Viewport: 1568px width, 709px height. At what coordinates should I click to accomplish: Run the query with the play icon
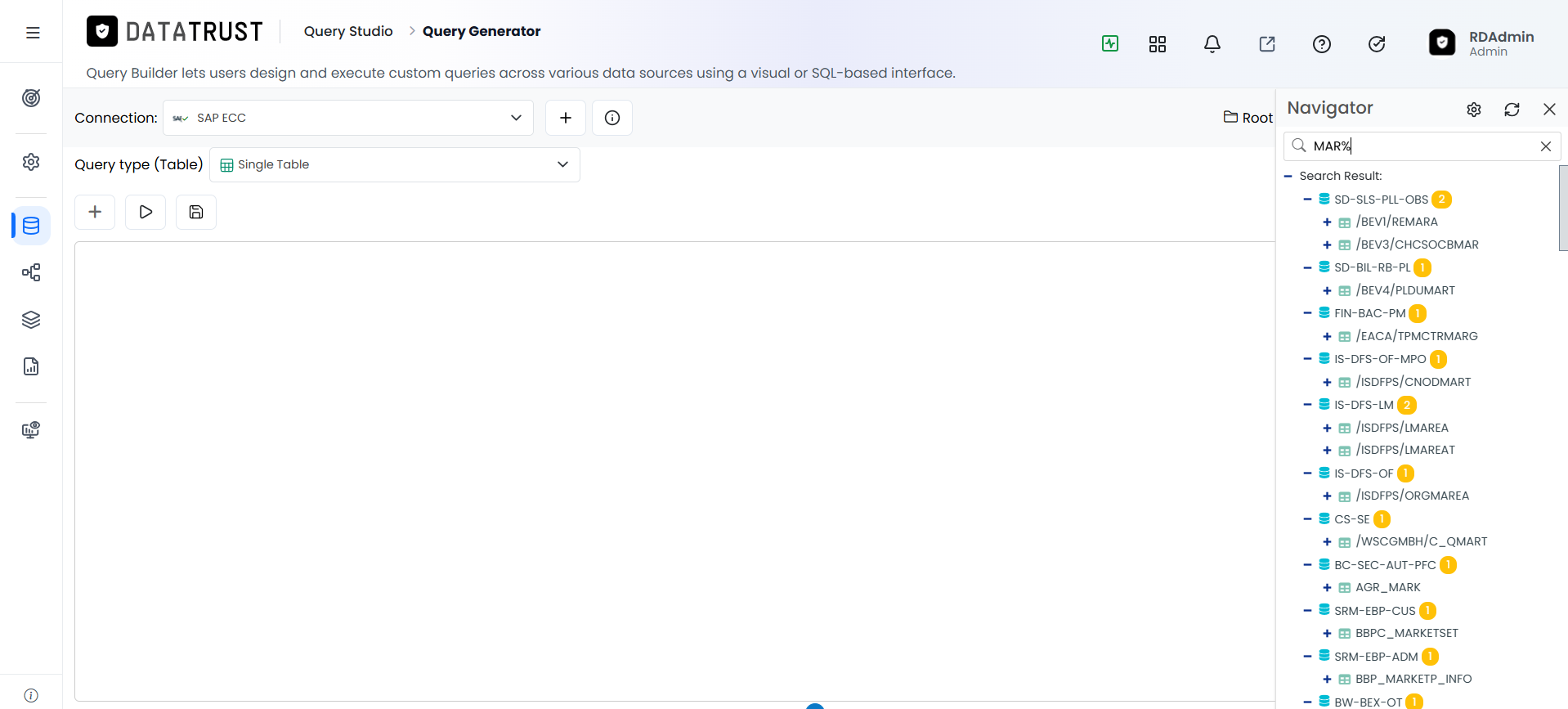point(146,212)
